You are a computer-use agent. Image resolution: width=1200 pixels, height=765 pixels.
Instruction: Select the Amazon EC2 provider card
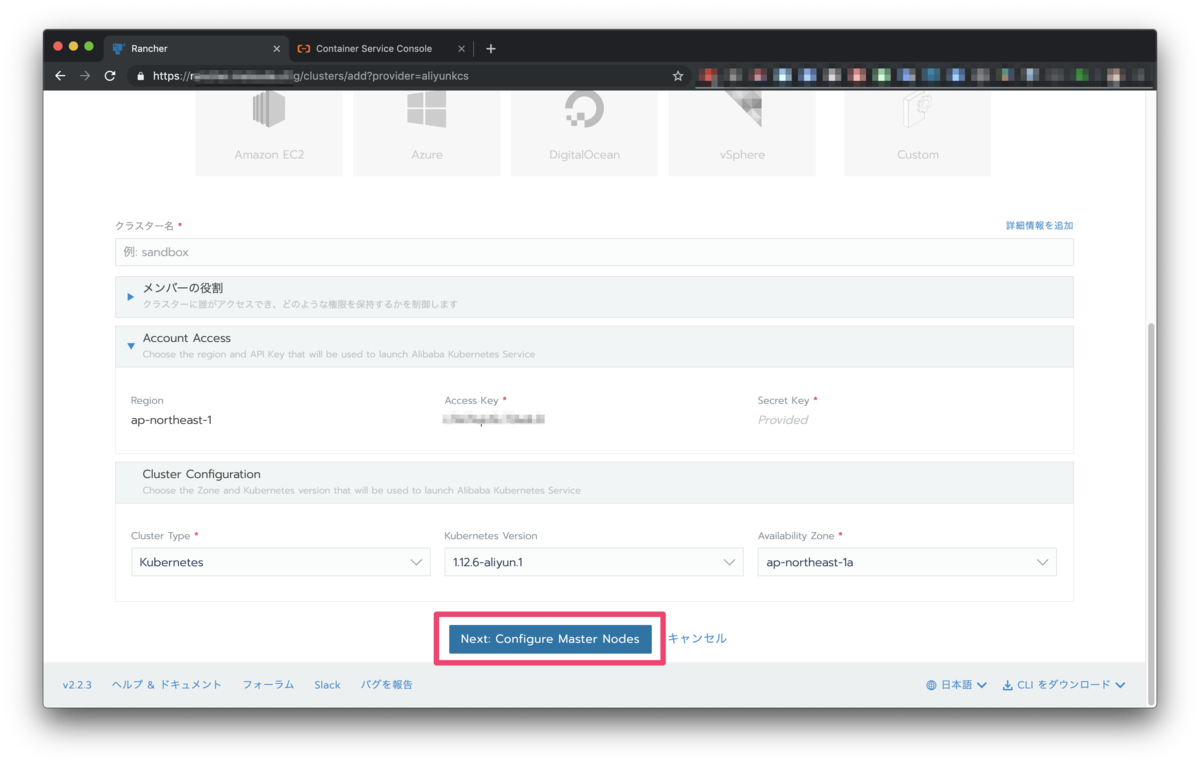click(x=269, y=133)
